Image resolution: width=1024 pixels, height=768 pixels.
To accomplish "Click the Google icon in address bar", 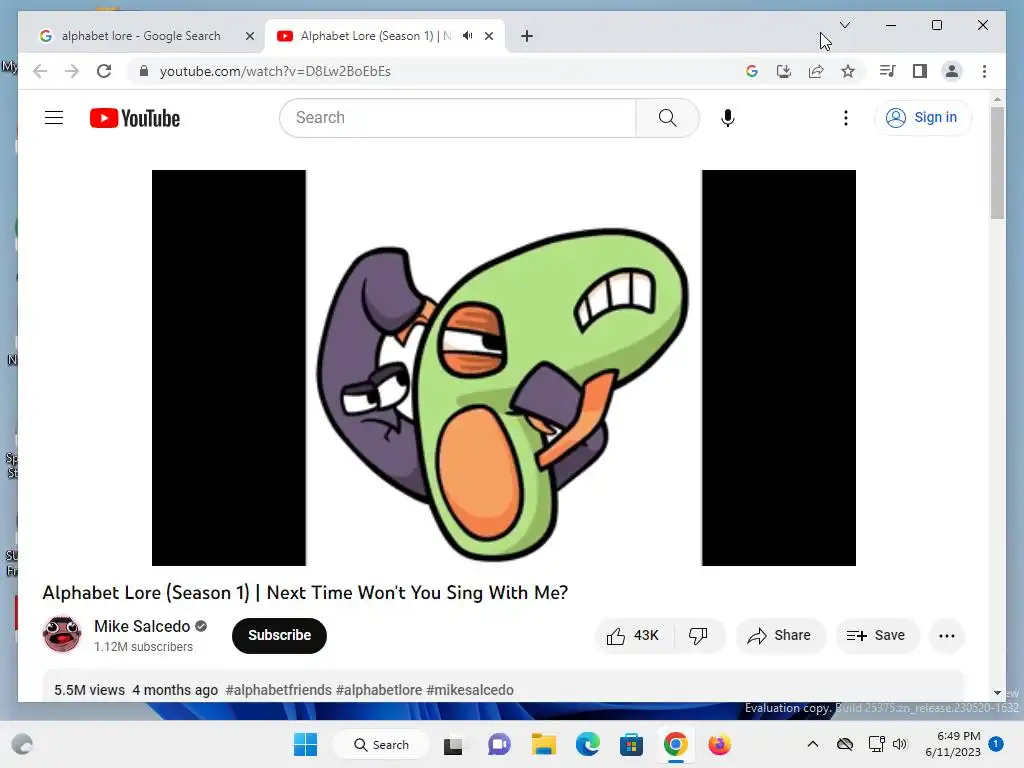I will (x=752, y=71).
